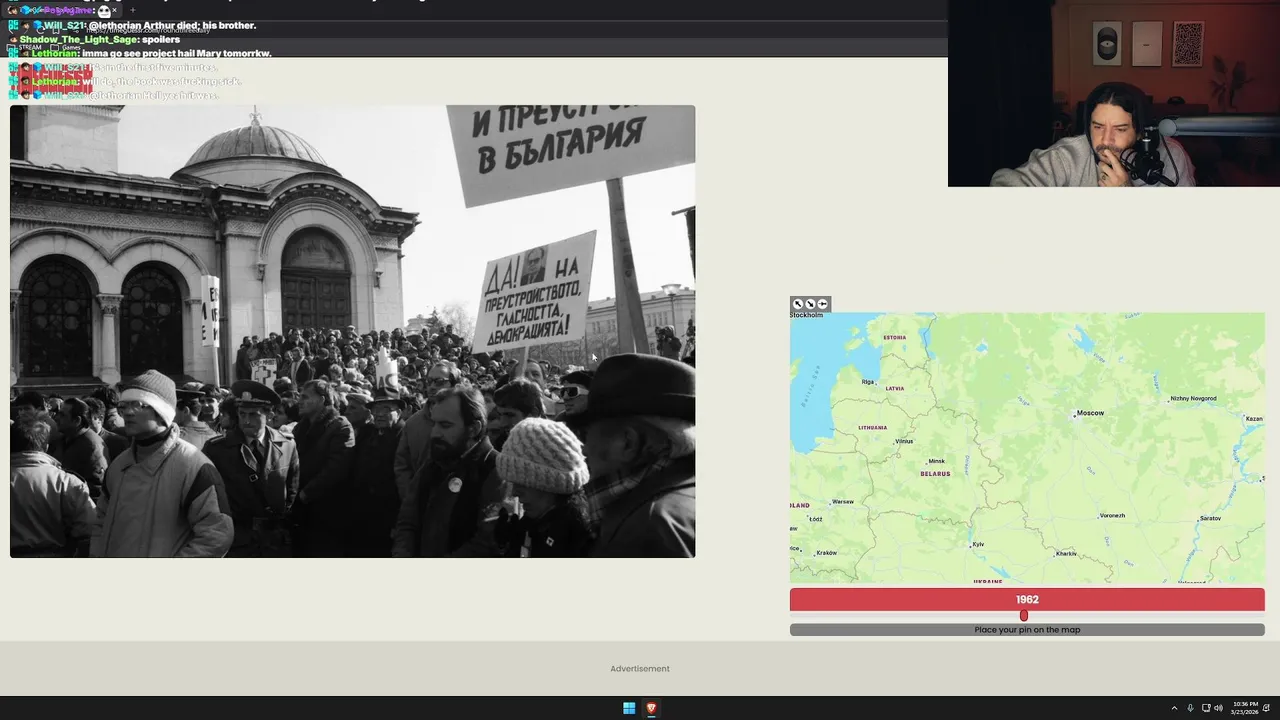
Task: Click the year slider handle below 1962
Action: tap(1023, 616)
